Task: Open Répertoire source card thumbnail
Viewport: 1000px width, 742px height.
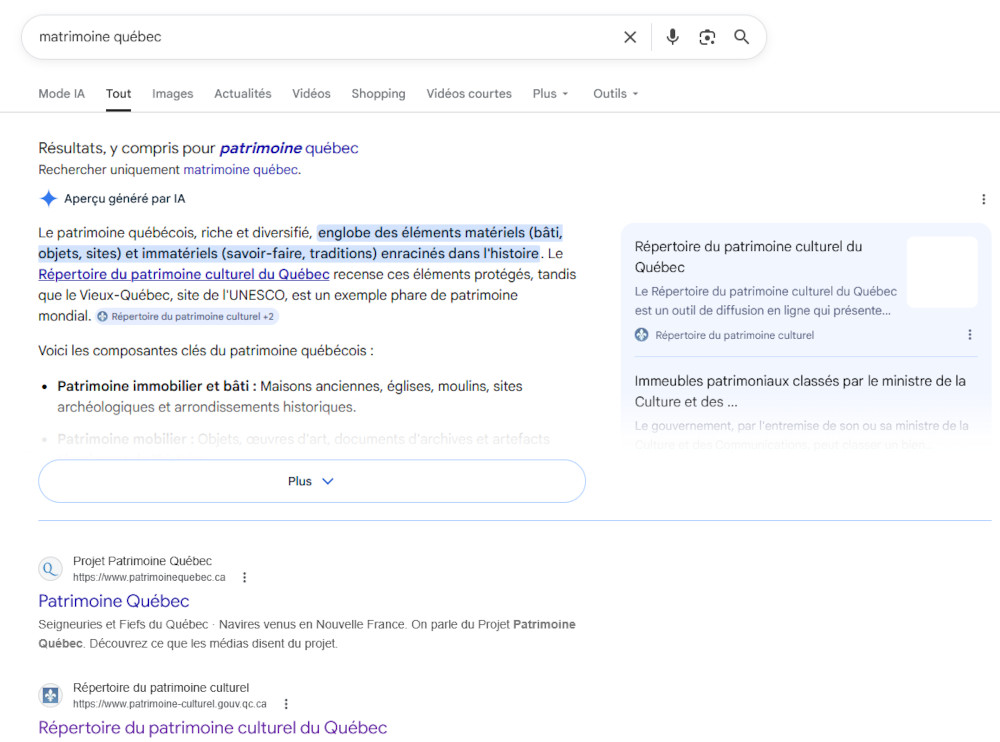Action: coord(941,272)
